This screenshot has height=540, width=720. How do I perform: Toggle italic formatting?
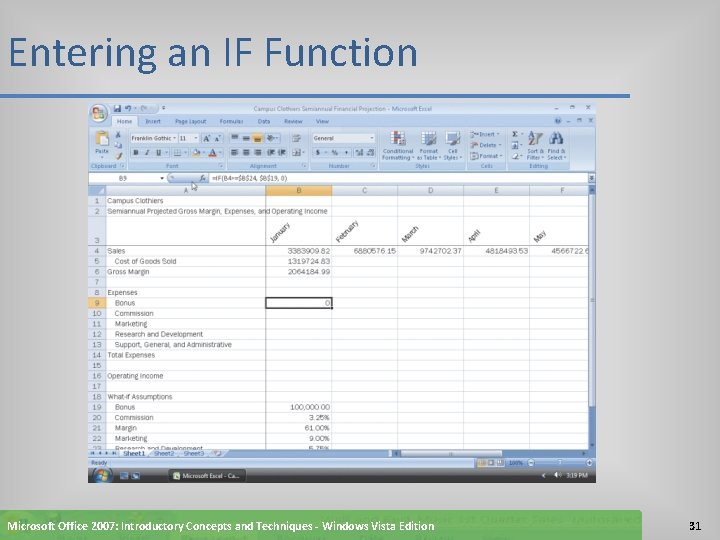click(x=147, y=152)
